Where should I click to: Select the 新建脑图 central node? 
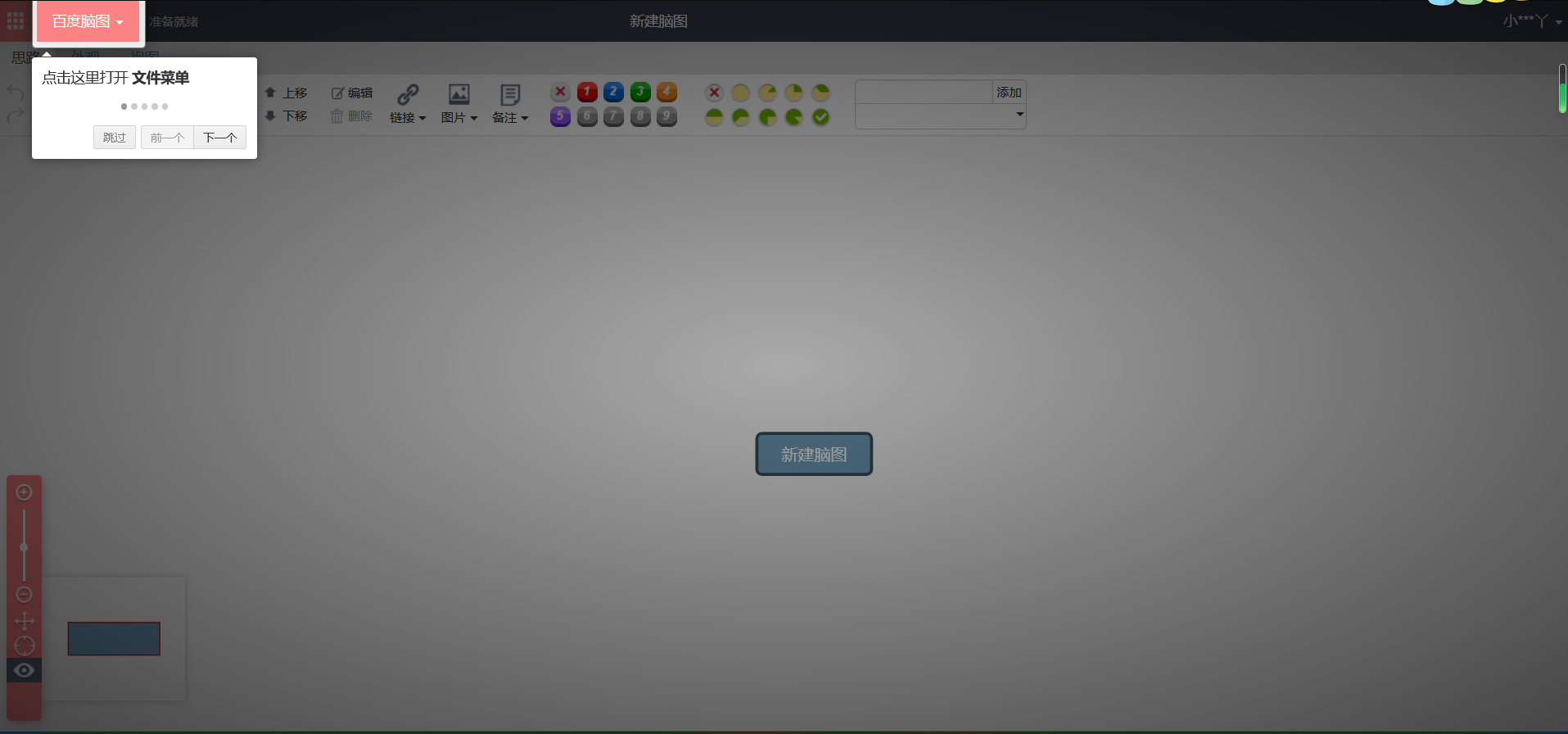pyautogui.click(x=813, y=454)
